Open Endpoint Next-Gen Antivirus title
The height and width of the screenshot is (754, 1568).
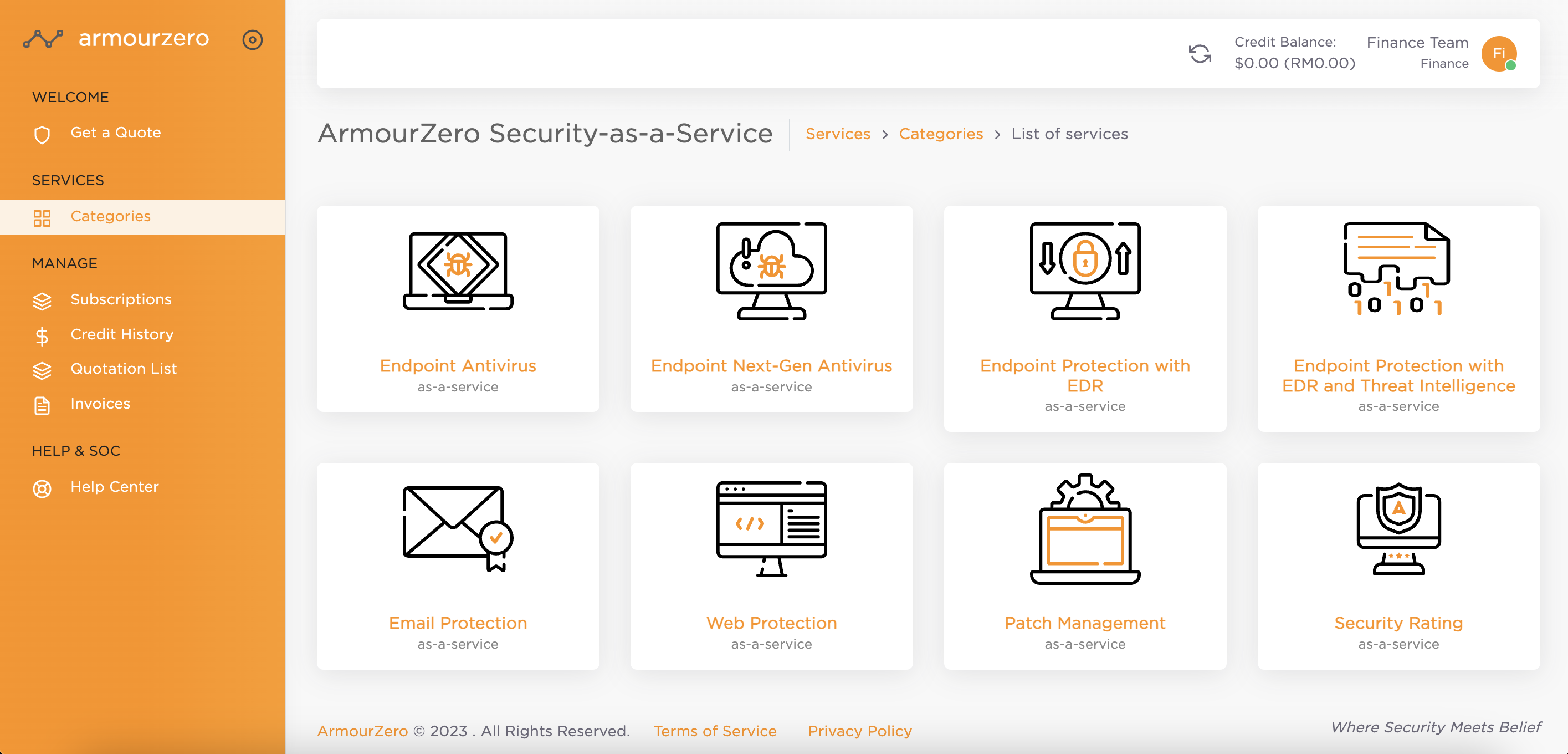click(x=771, y=365)
